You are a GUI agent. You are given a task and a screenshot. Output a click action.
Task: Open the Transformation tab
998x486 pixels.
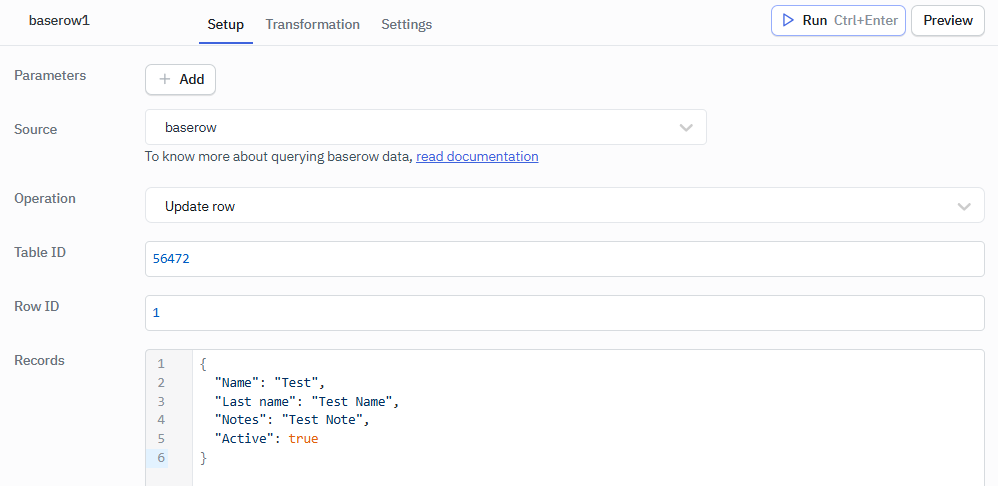(x=312, y=24)
